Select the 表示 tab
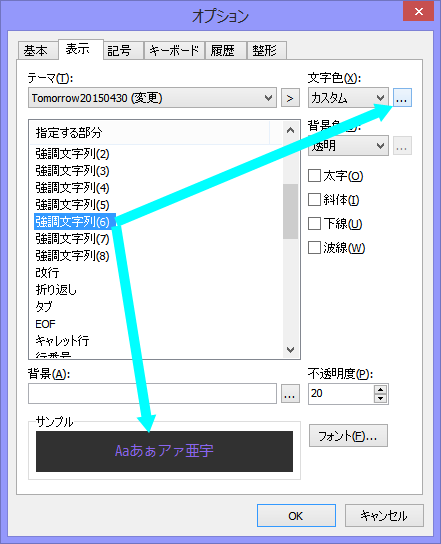 [x=80, y=49]
